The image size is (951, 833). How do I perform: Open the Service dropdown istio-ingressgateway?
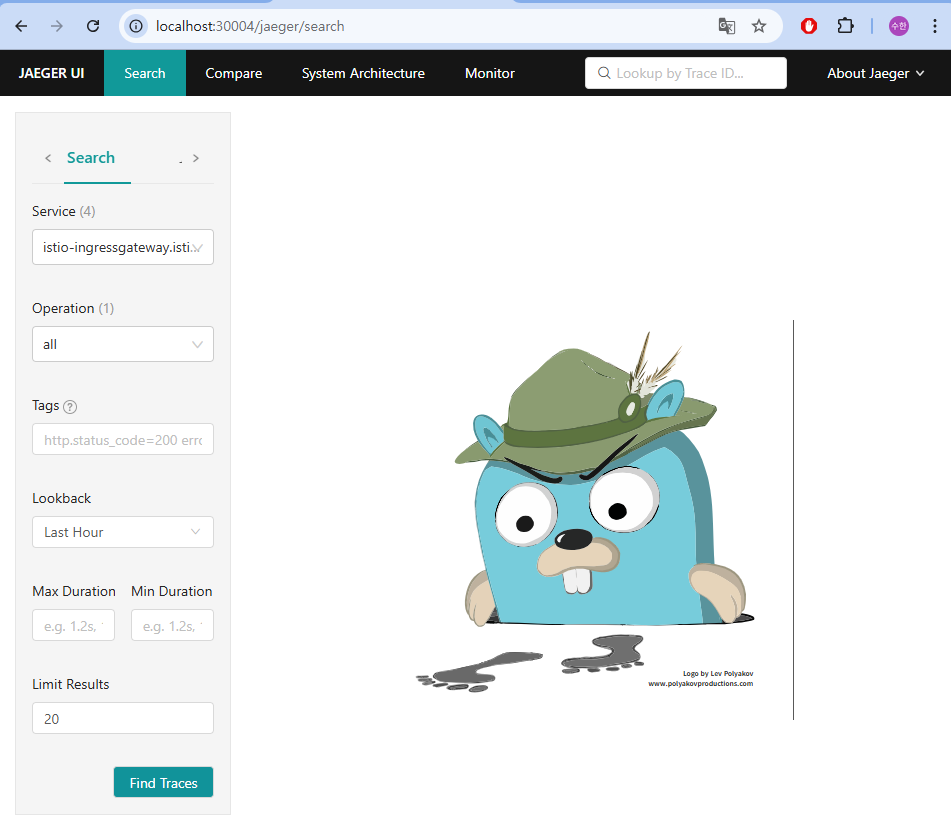[x=123, y=247]
